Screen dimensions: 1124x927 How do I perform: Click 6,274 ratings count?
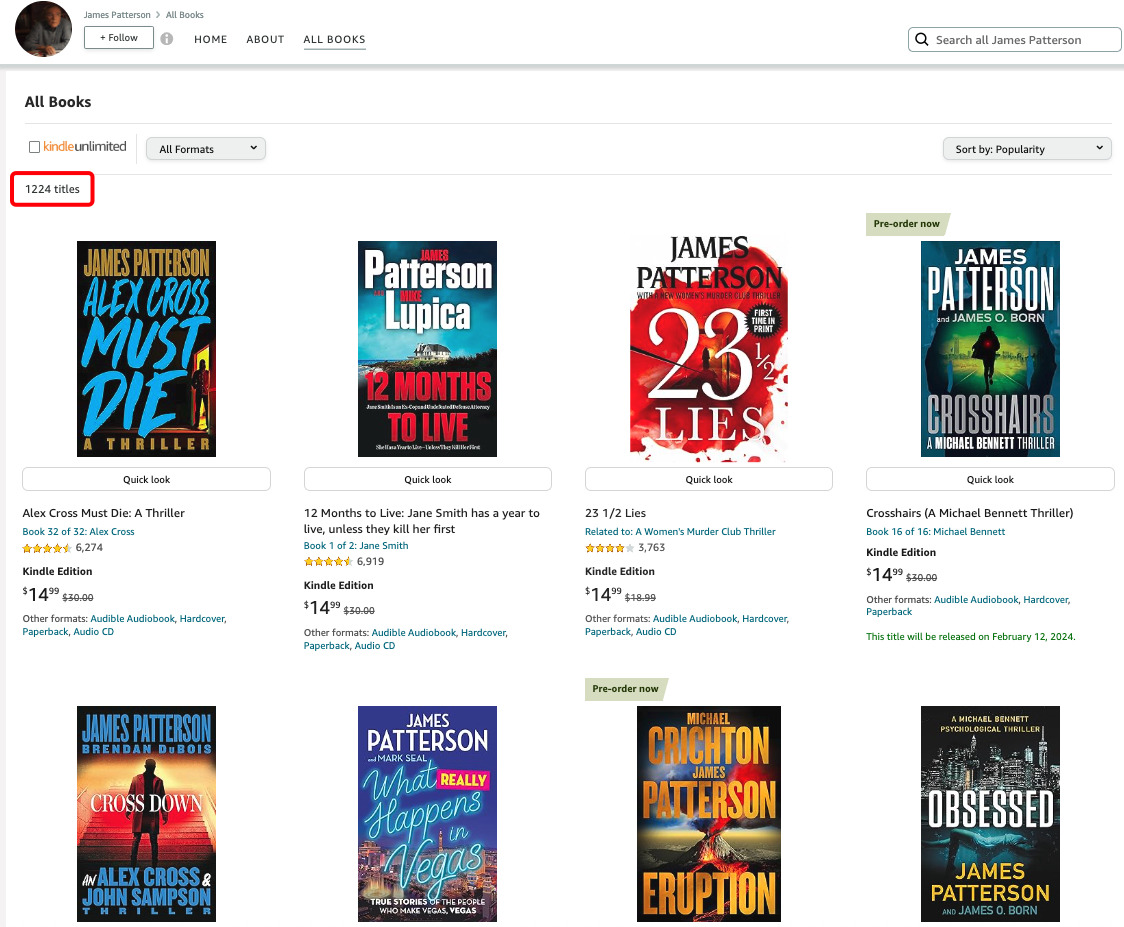[x=89, y=548]
